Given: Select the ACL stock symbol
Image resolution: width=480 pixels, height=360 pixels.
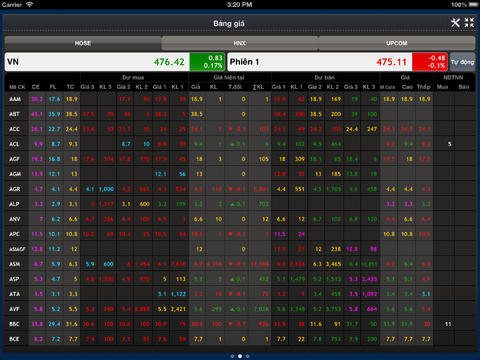Looking at the screenshot, I should [14, 144].
